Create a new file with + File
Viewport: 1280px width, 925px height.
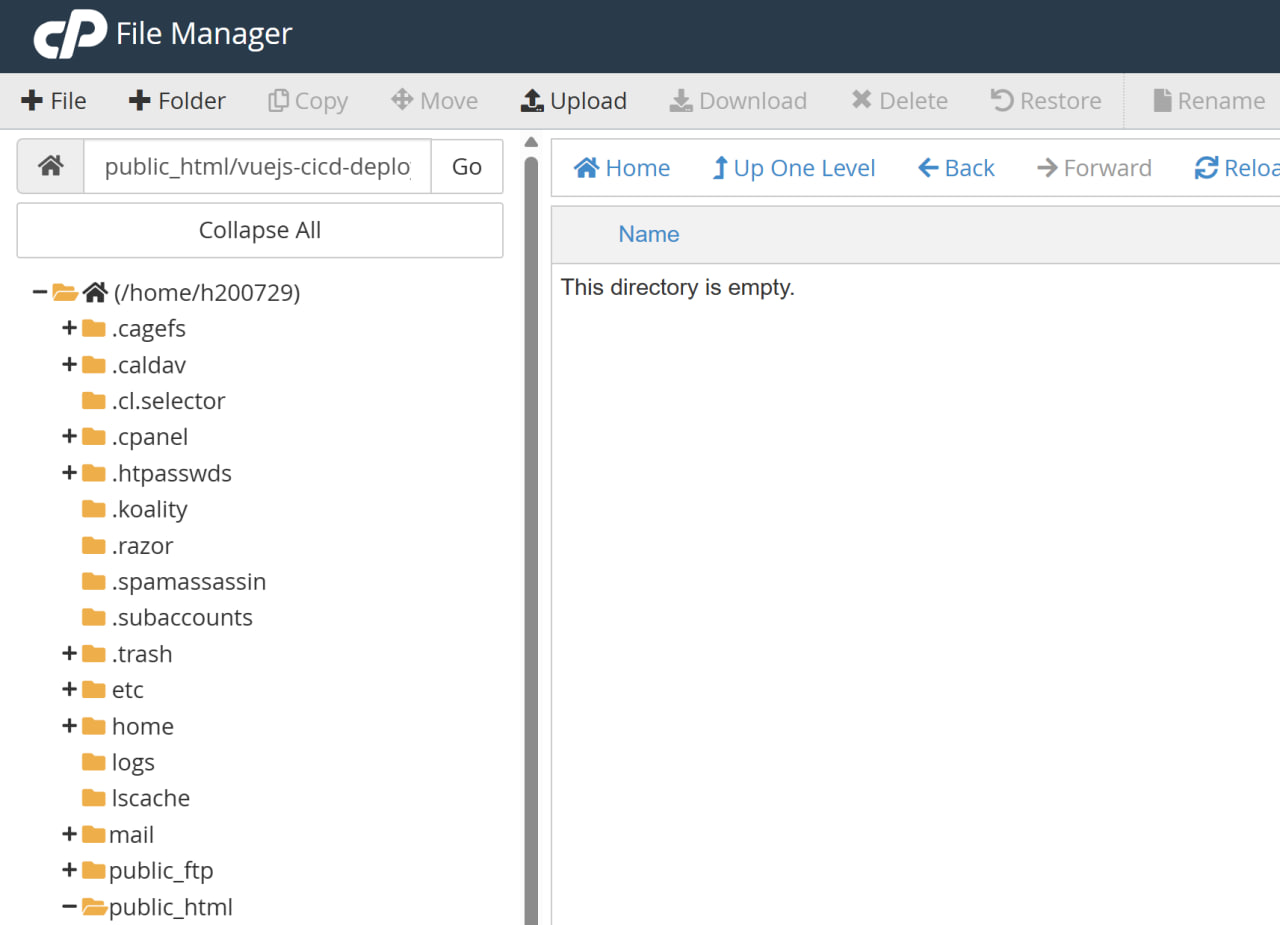point(54,101)
